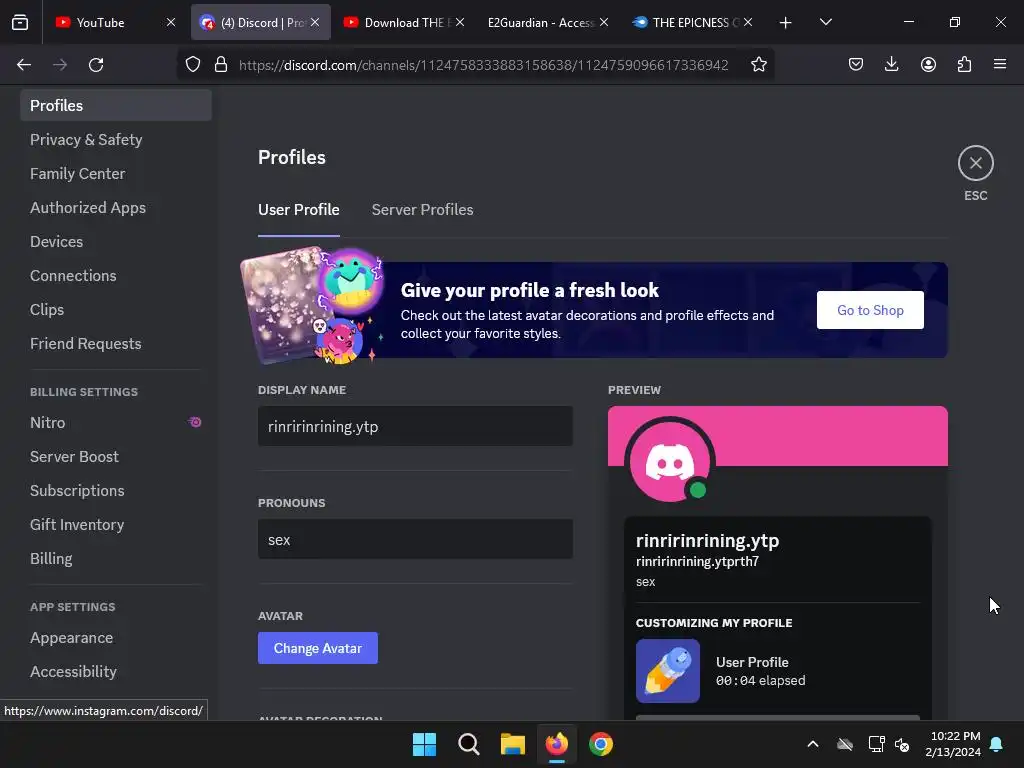Open the Firefox View icon
This screenshot has height=768, width=1024.
(x=20, y=22)
